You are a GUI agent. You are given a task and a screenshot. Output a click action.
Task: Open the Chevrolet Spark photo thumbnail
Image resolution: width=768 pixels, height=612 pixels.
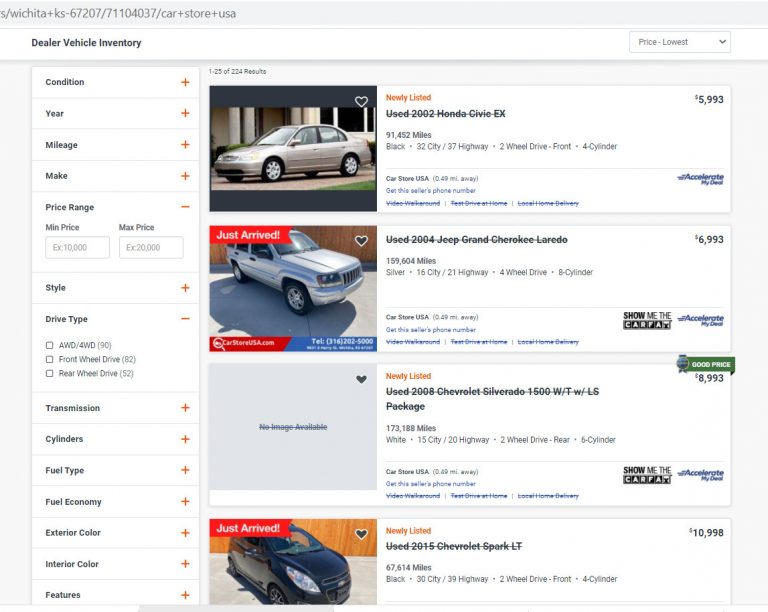click(x=293, y=562)
